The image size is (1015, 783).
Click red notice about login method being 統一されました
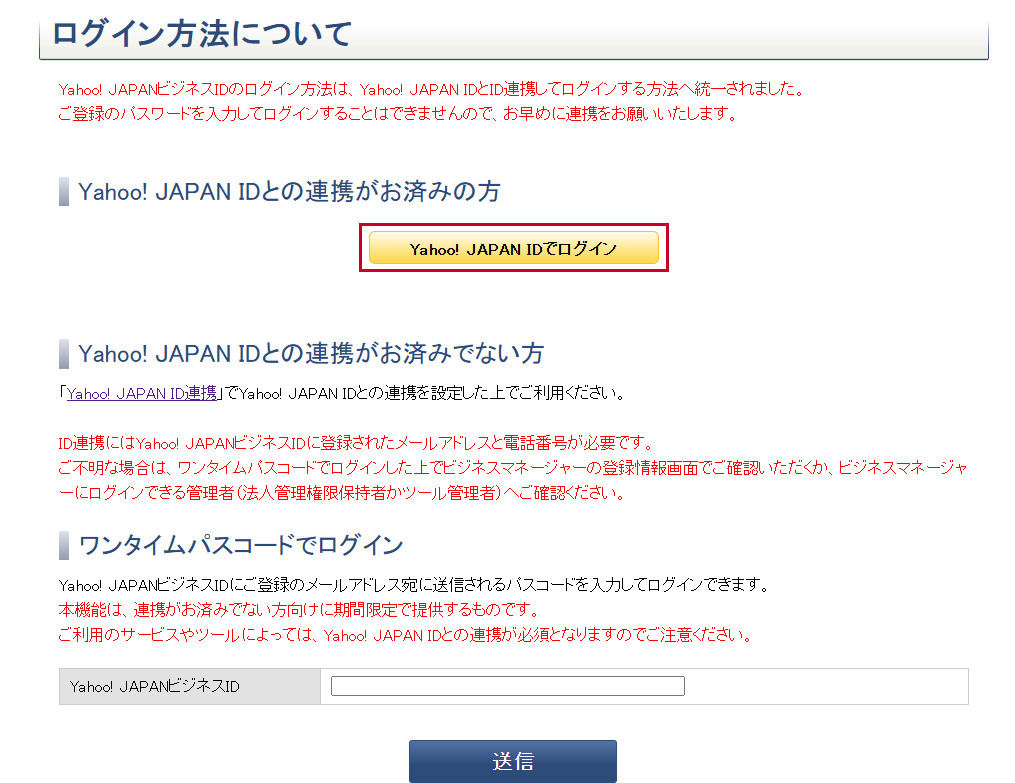coord(431,89)
